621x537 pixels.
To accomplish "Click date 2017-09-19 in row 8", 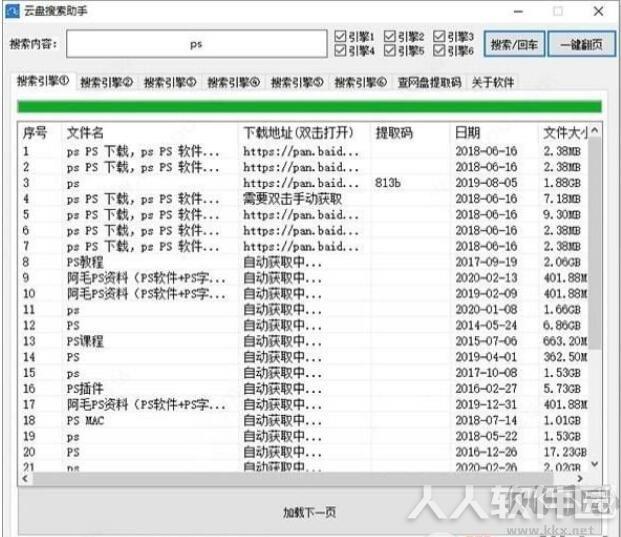I will coord(486,262).
